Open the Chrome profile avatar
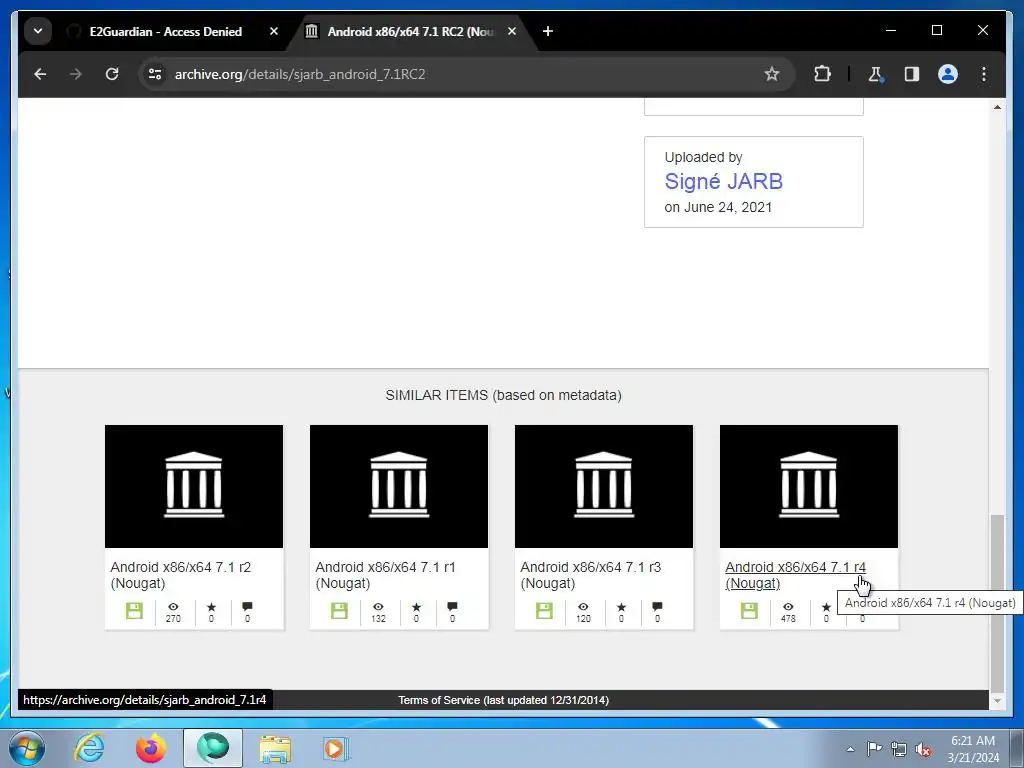 (x=948, y=74)
